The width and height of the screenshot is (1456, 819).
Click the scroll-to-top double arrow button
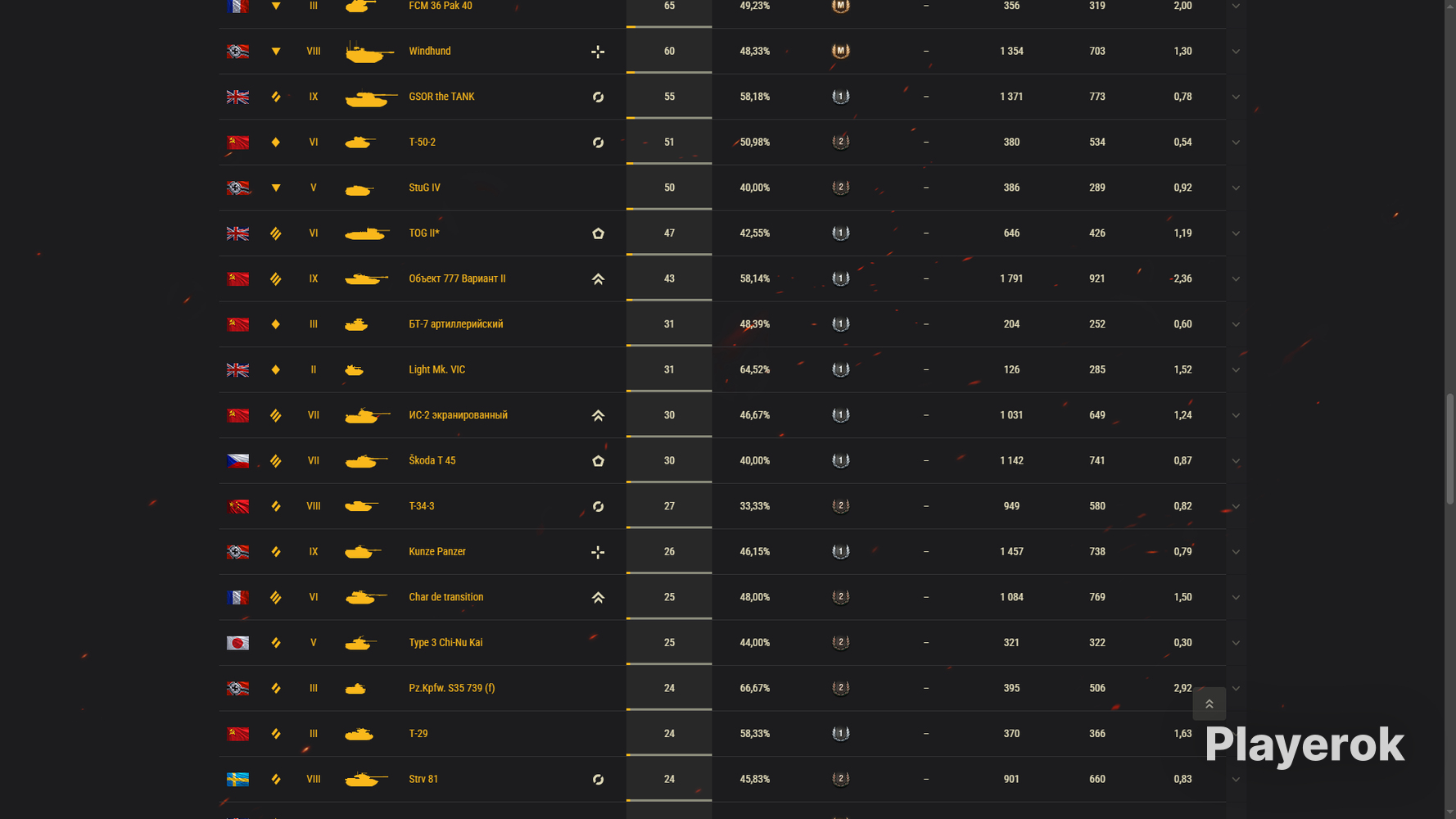pyautogui.click(x=1209, y=704)
